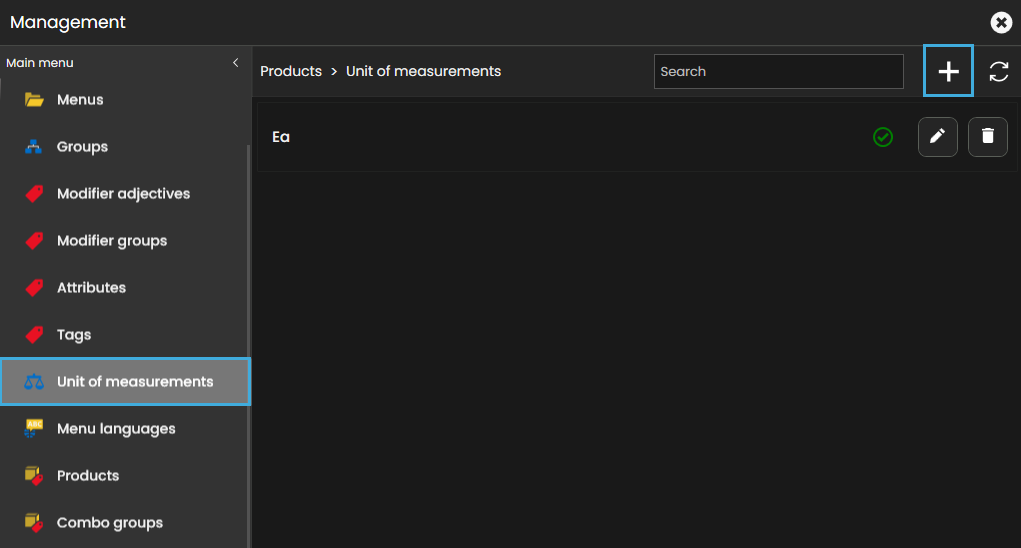Viewport: 1021px width, 548px height.
Task: Select Modifier groups menu item
Action: 112,241
